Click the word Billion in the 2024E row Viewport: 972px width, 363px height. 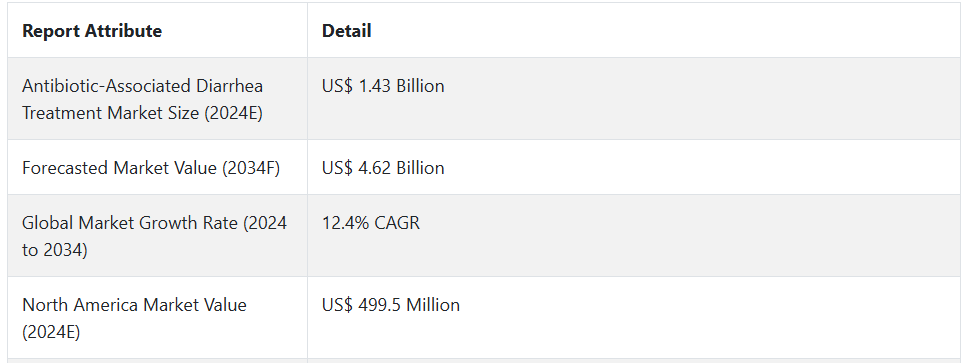(420, 86)
